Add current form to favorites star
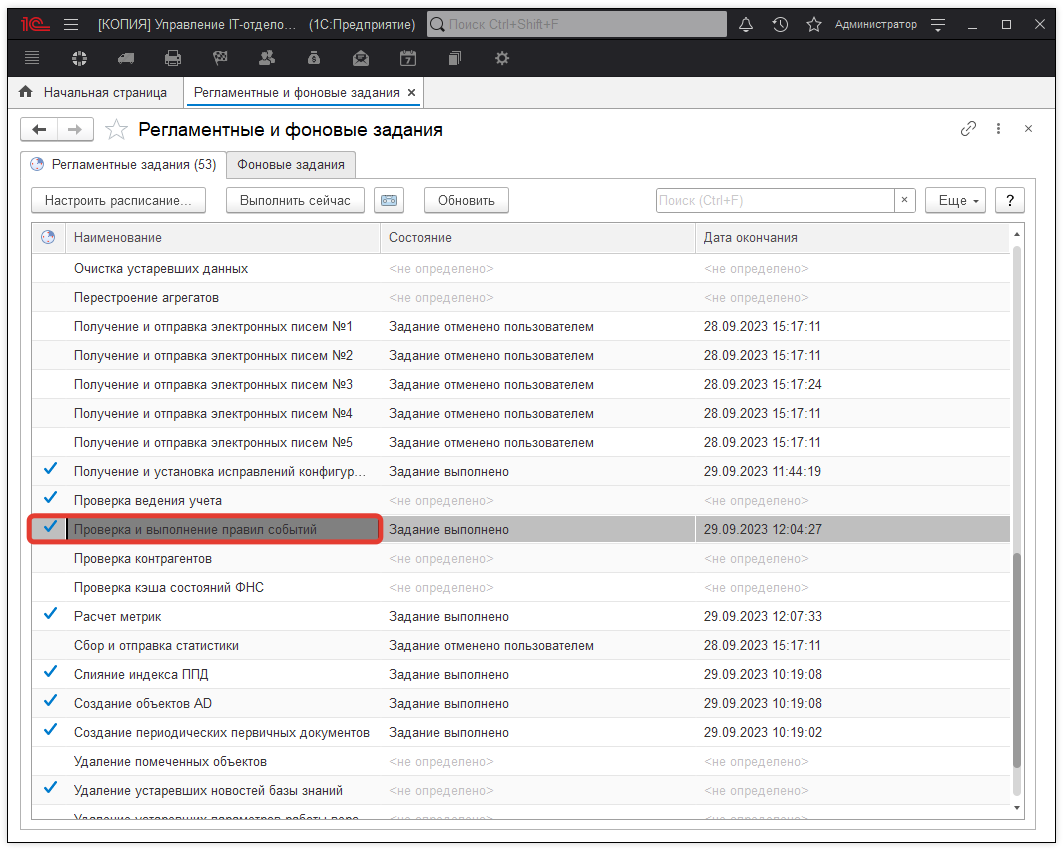The height and width of the screenshot is (850, 1063). 117,130
